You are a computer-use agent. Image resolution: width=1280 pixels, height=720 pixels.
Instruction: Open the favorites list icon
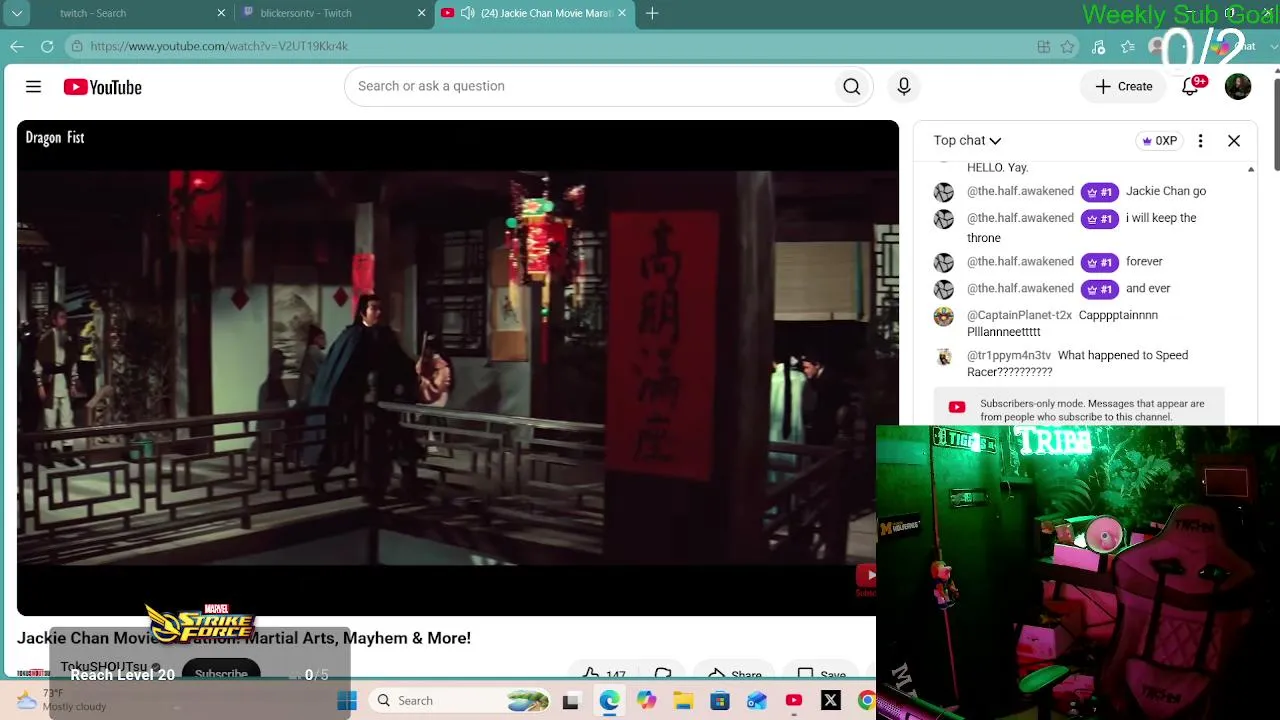(1128, 46)
